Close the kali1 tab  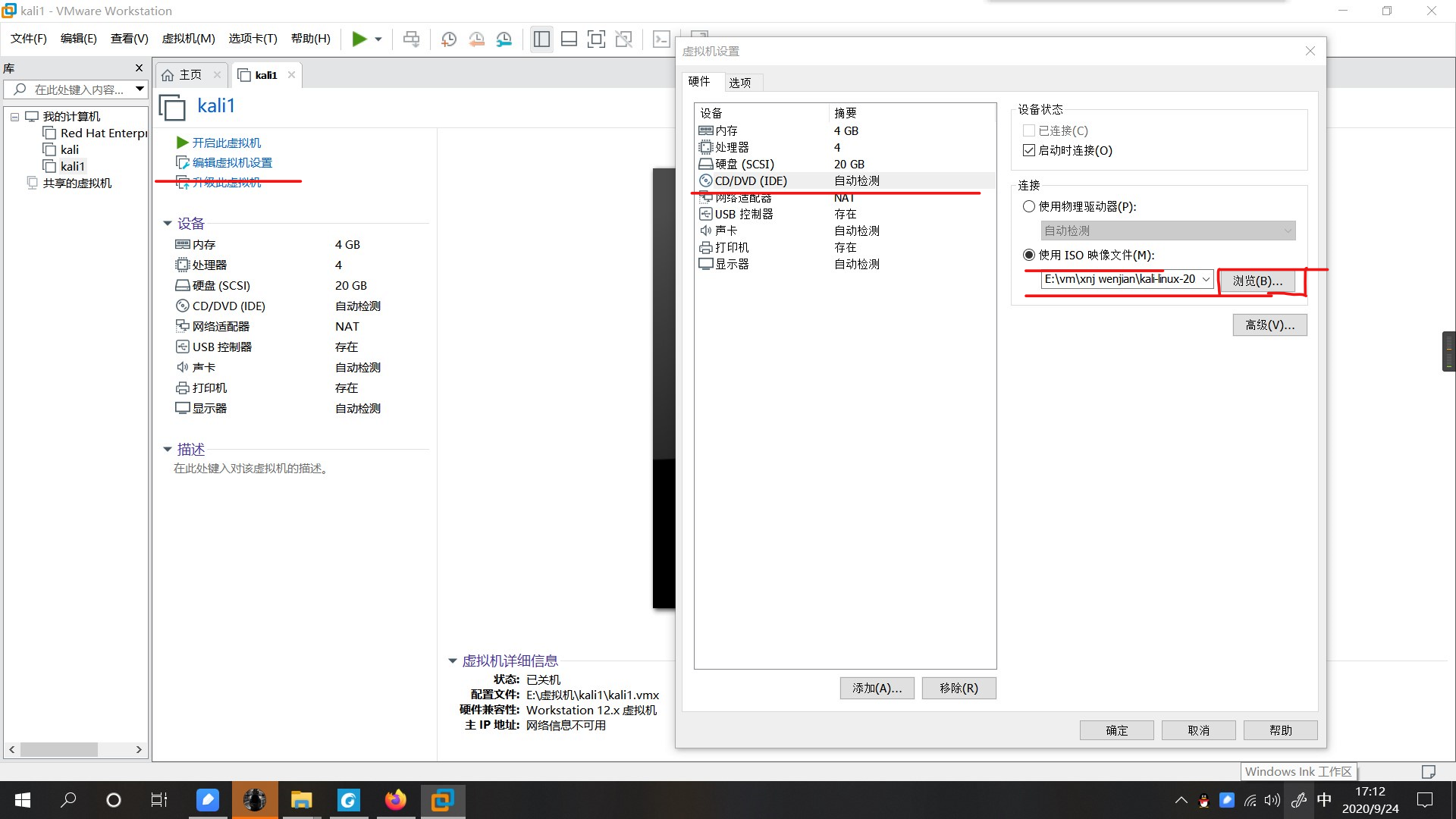[291, 75]
